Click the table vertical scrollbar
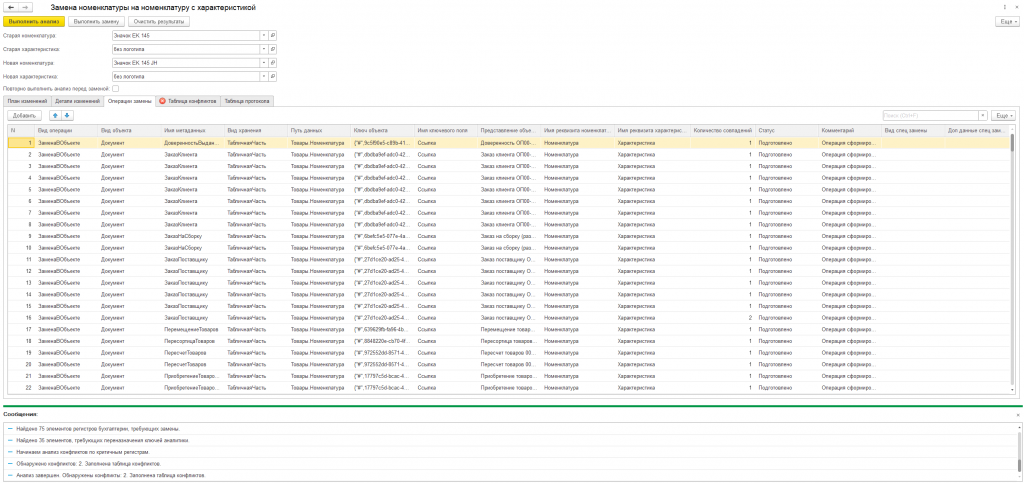The height and width of the screenshot is (484, 1024). pos(1013,261)
